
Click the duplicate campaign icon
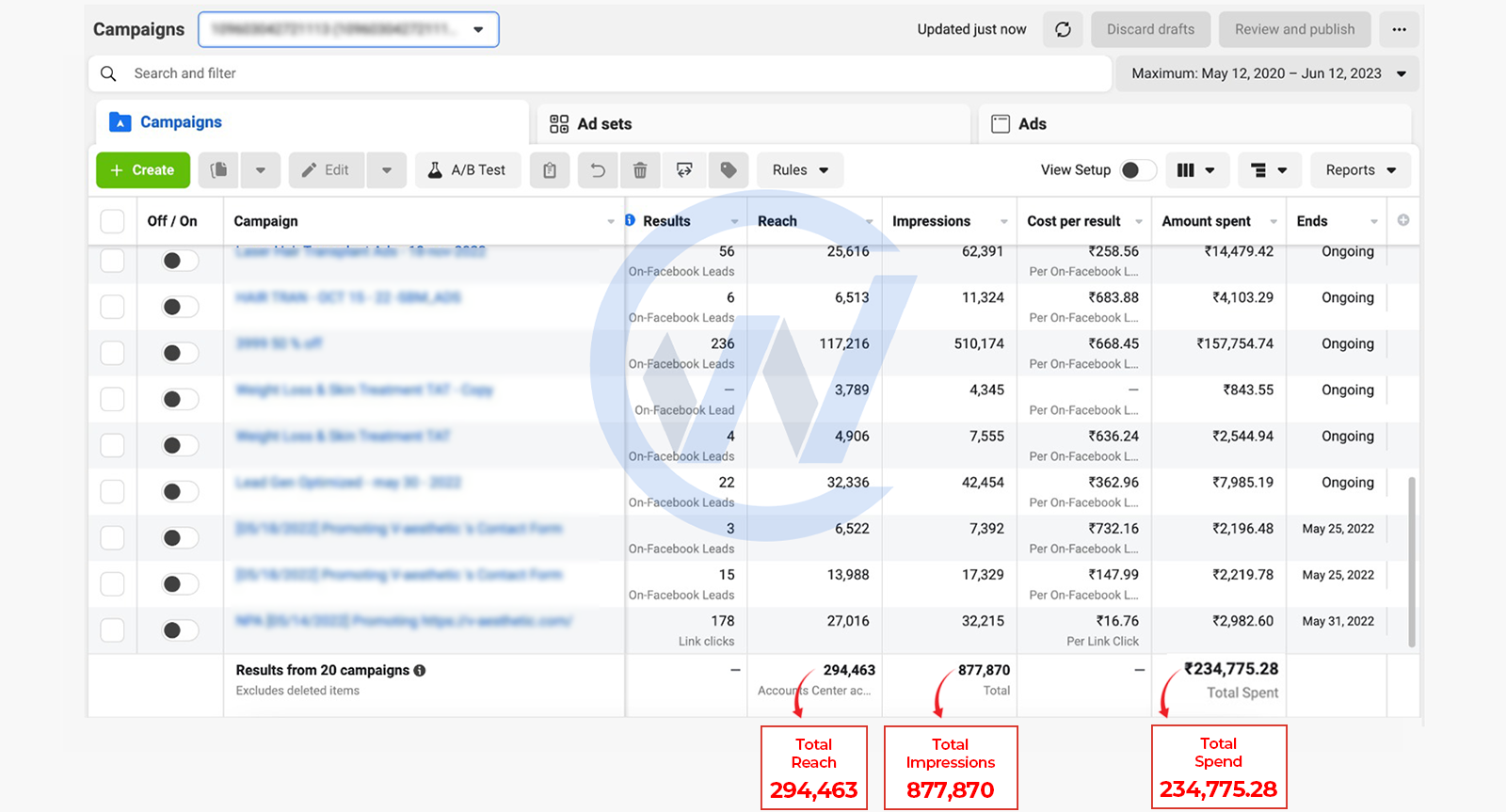218,170
